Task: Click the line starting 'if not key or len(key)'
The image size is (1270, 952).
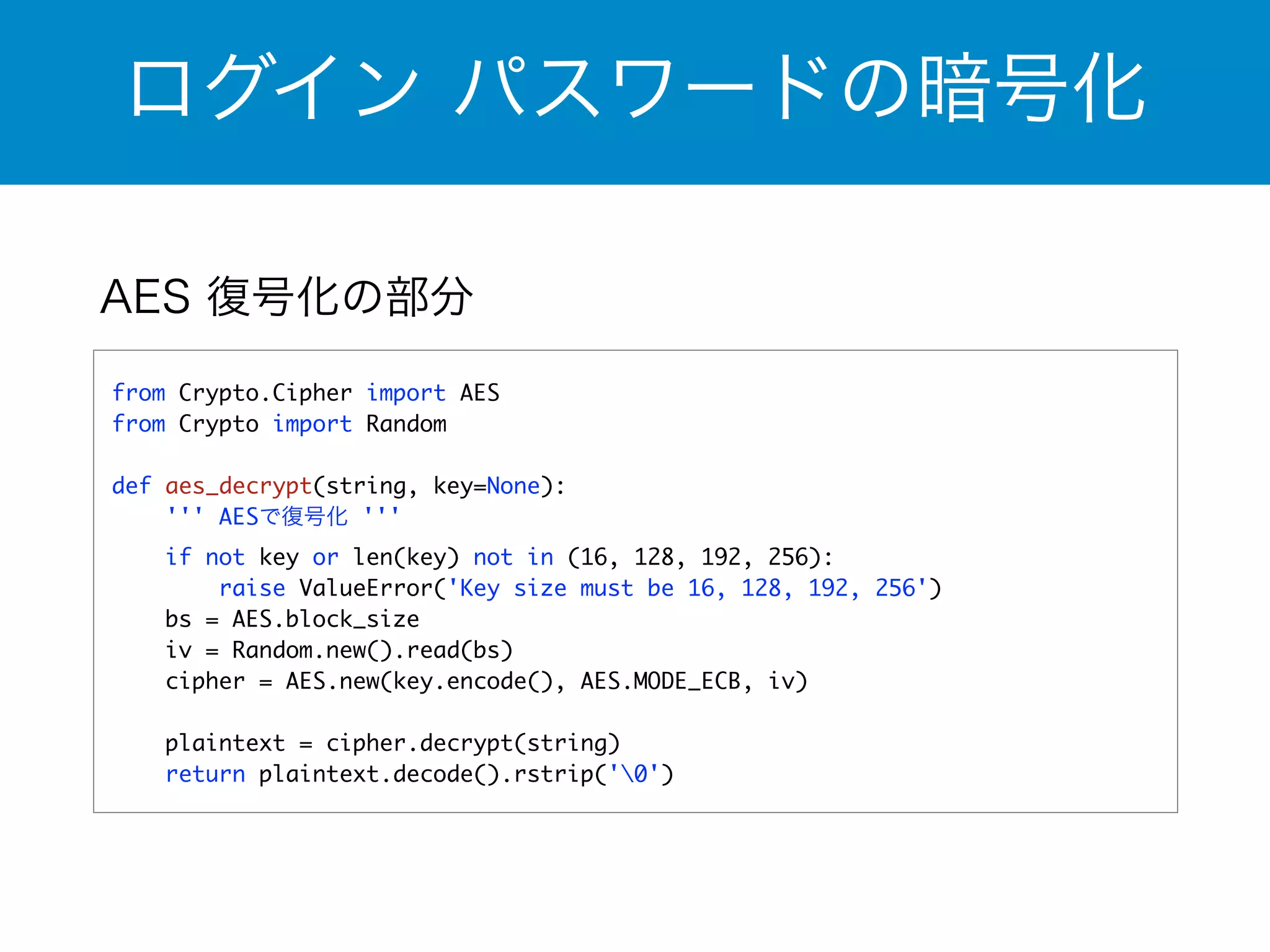Action: click(x=499, y=557)
